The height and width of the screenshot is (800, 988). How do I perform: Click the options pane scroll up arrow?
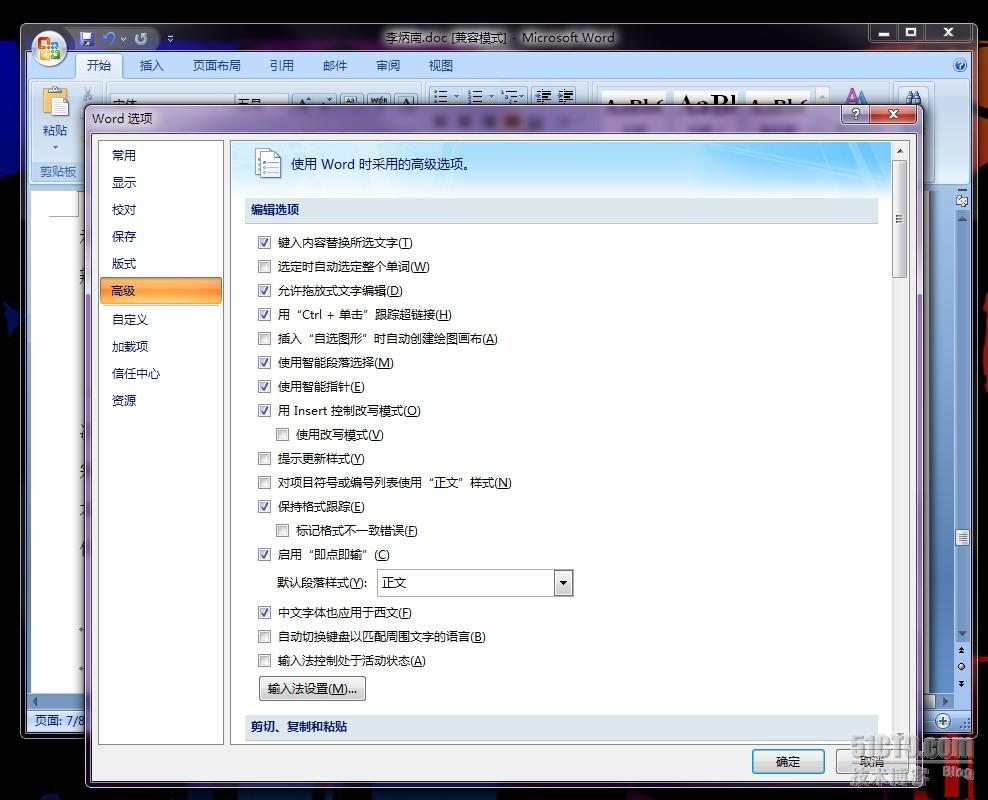(900, 151)
